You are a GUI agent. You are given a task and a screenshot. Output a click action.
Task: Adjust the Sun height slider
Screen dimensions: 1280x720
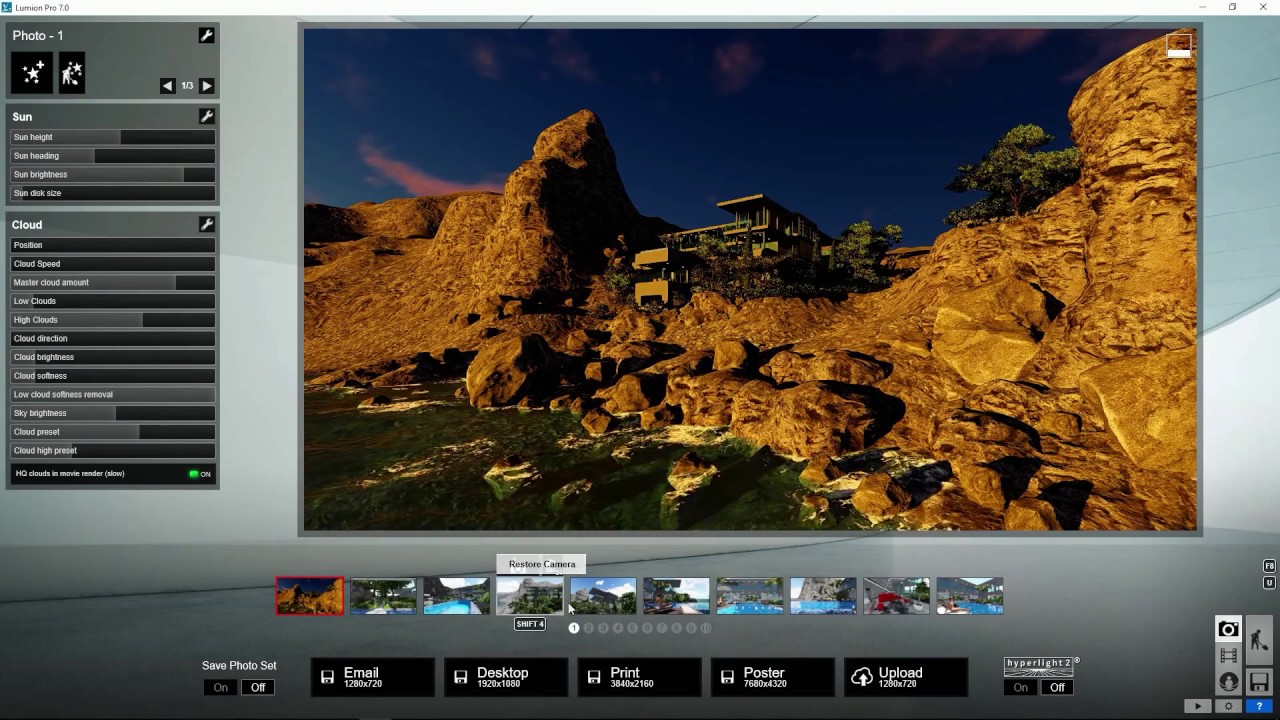click(x=113, y=137)
